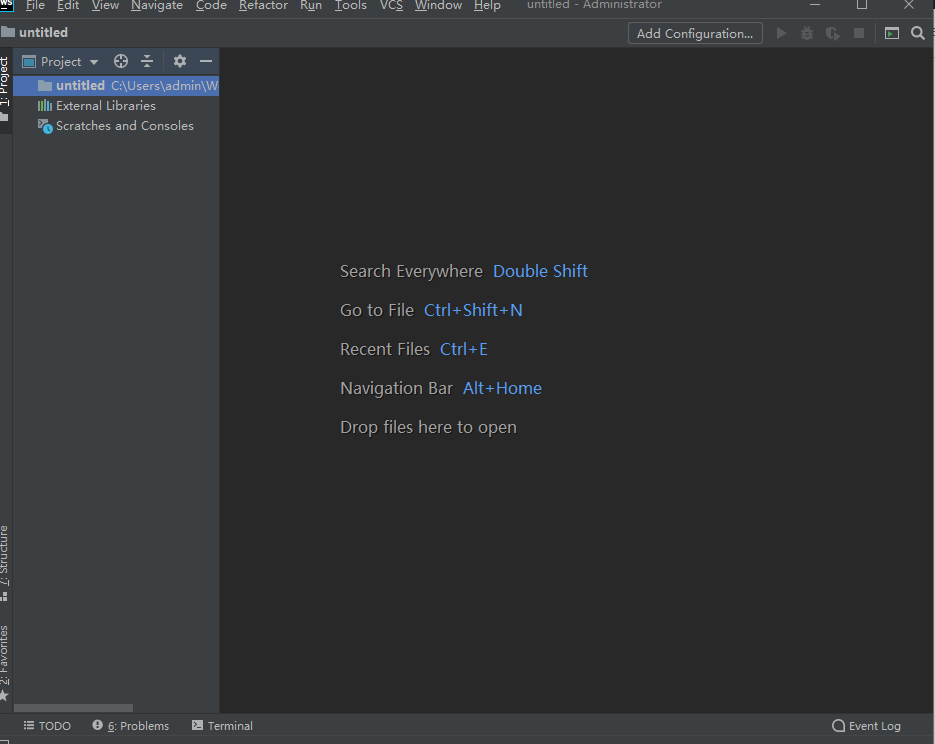Toggle the Favorites tool window side tab
935x744 pixels.
[x=5, y=655]
